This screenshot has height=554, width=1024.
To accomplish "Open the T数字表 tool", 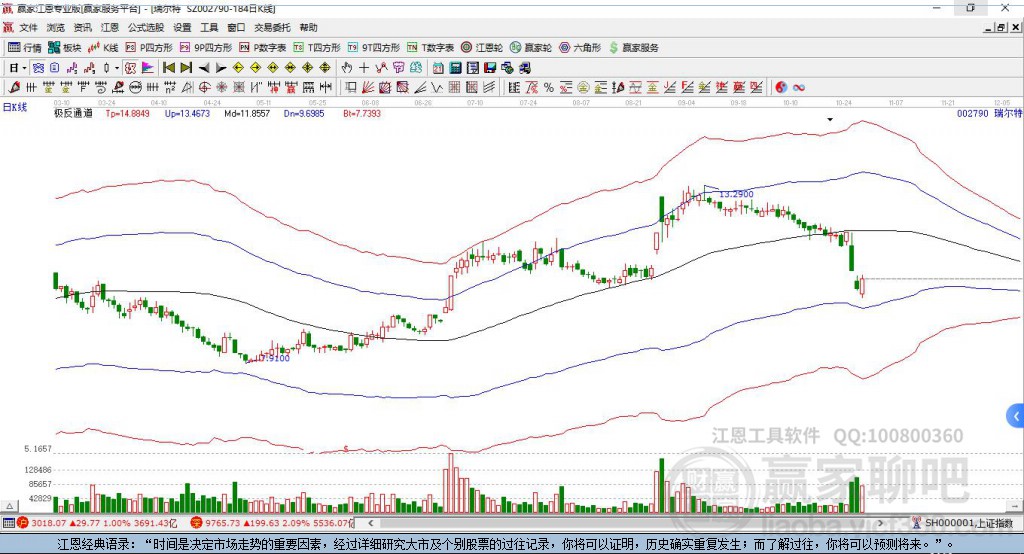I will click(430, 48).
